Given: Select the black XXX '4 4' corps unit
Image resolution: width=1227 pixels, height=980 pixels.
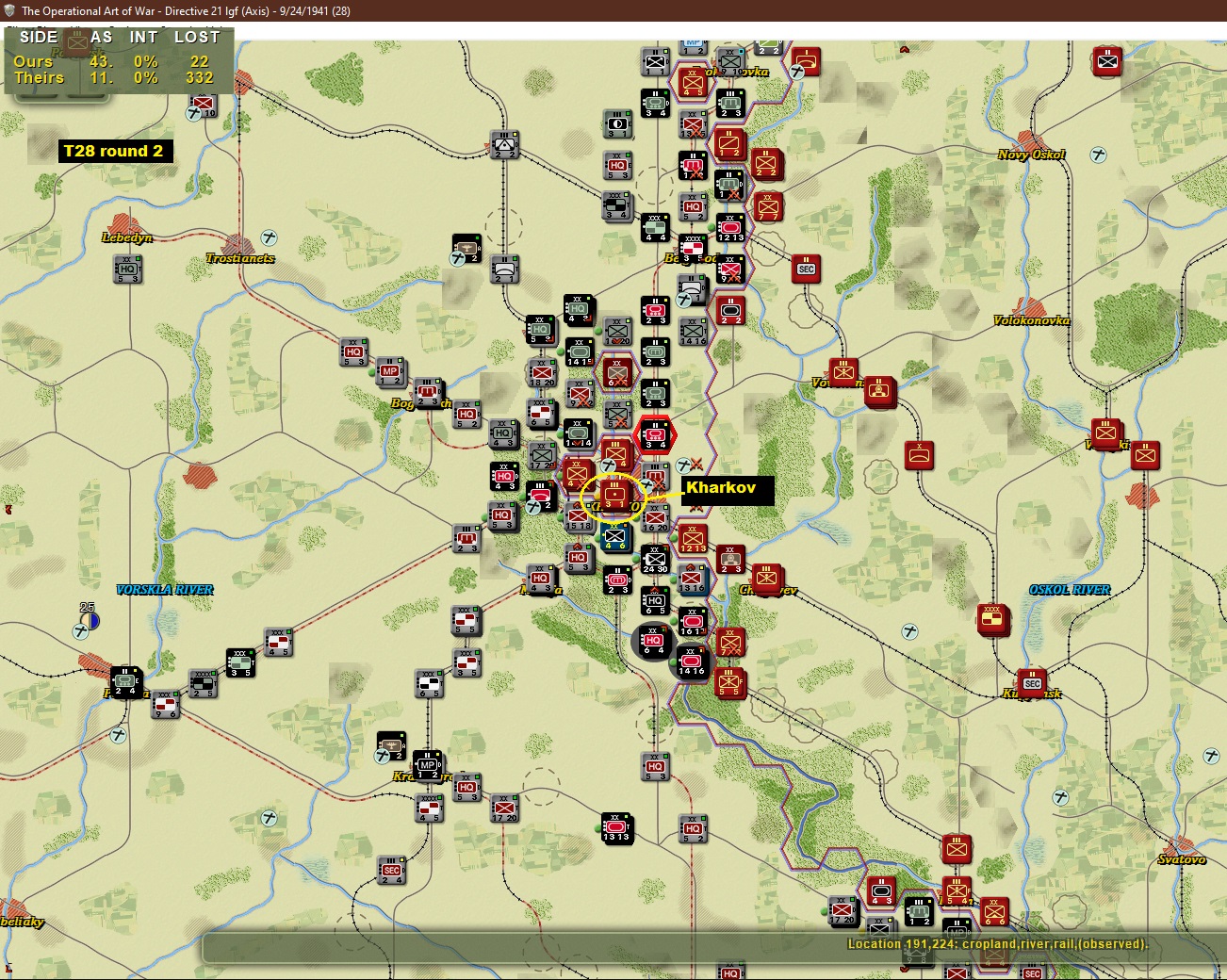Looking at the screenshot, I should point(655,227).
